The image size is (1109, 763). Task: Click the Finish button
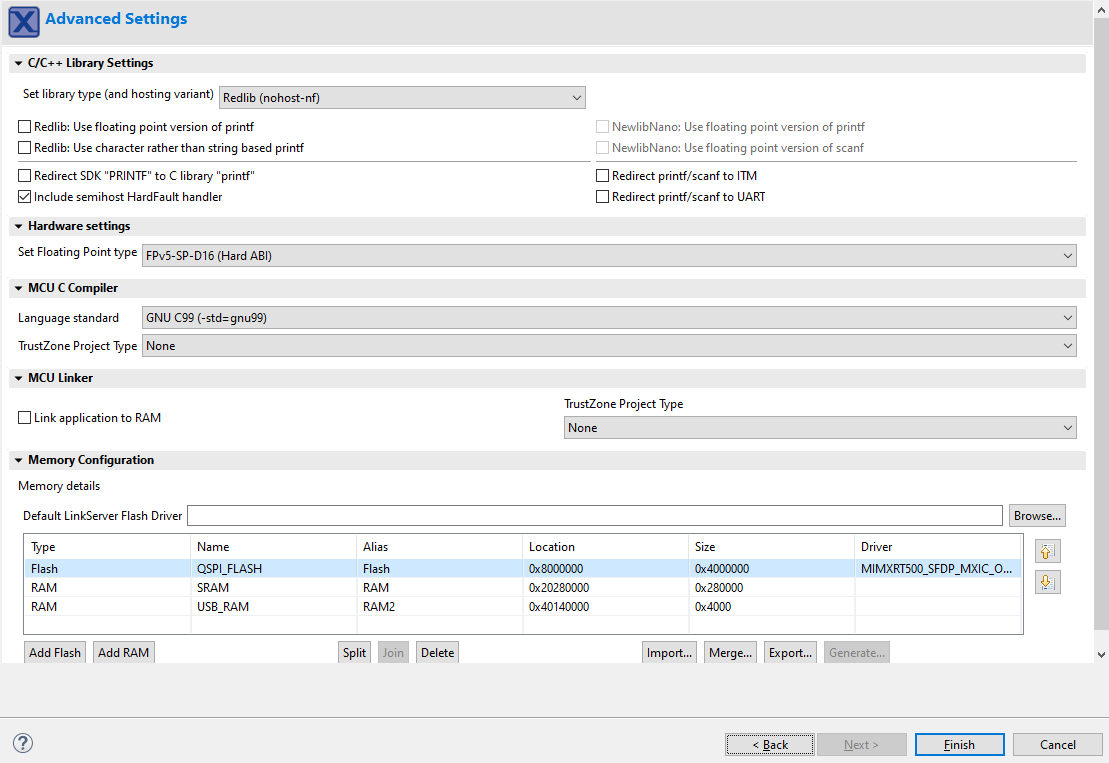959,745
